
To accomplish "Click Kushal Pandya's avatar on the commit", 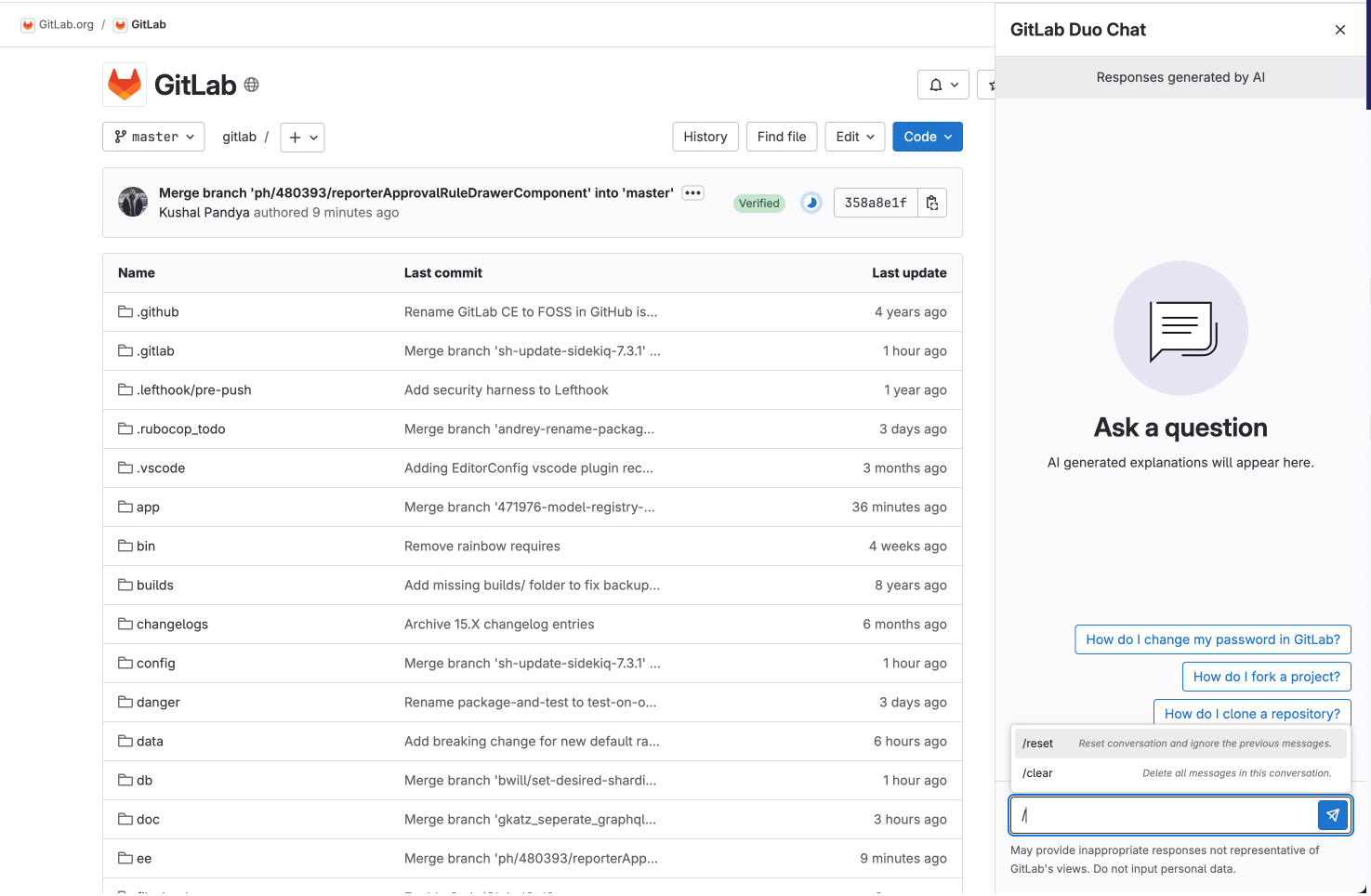I will coord(132,202).
